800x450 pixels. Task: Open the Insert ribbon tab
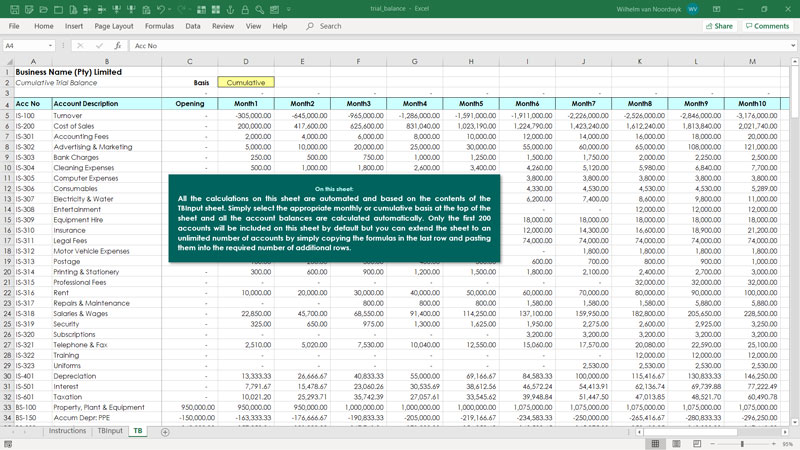coord(73,26)
